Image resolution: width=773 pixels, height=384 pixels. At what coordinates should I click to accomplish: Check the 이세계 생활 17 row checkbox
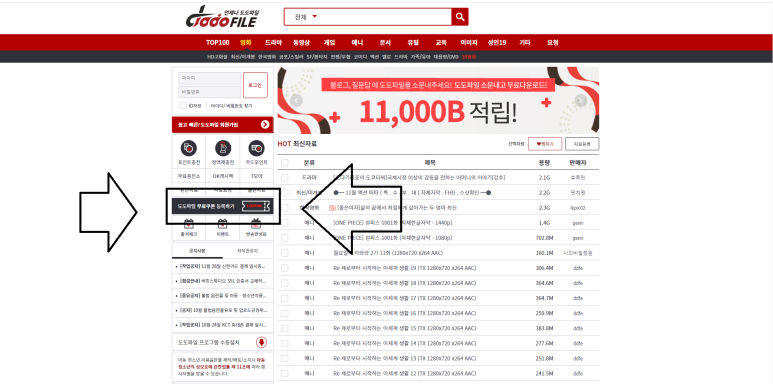[284, 298]
